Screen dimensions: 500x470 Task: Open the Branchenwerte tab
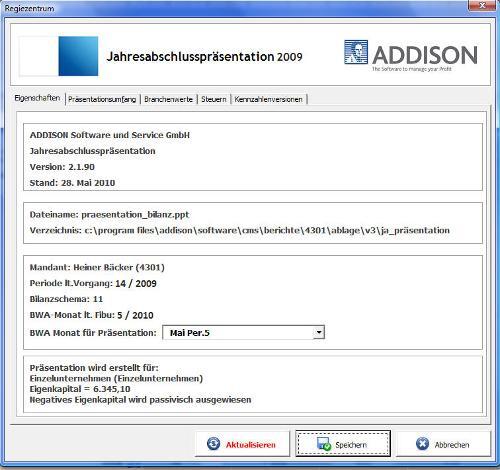click(x=169, y=99)
